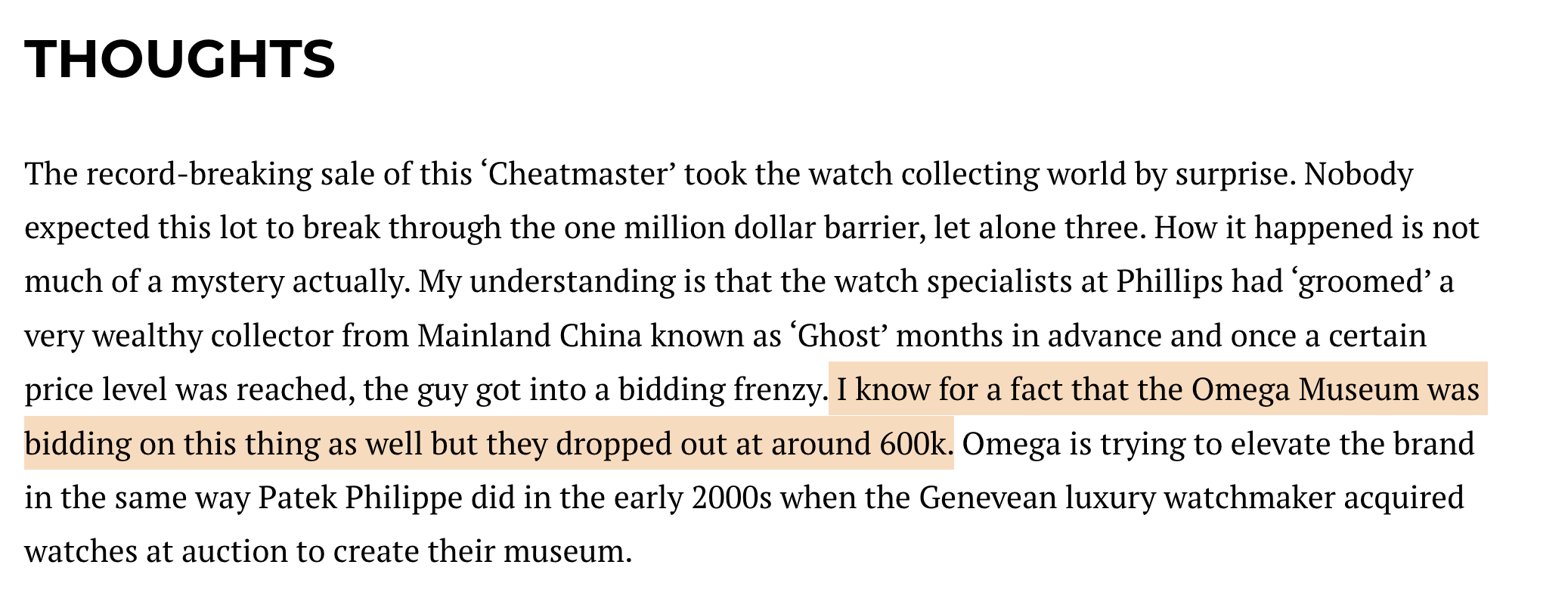This screenshot has height=605, width=1568.
Task: Click the phrase 'Mainland China'
Action: point(529,336)
